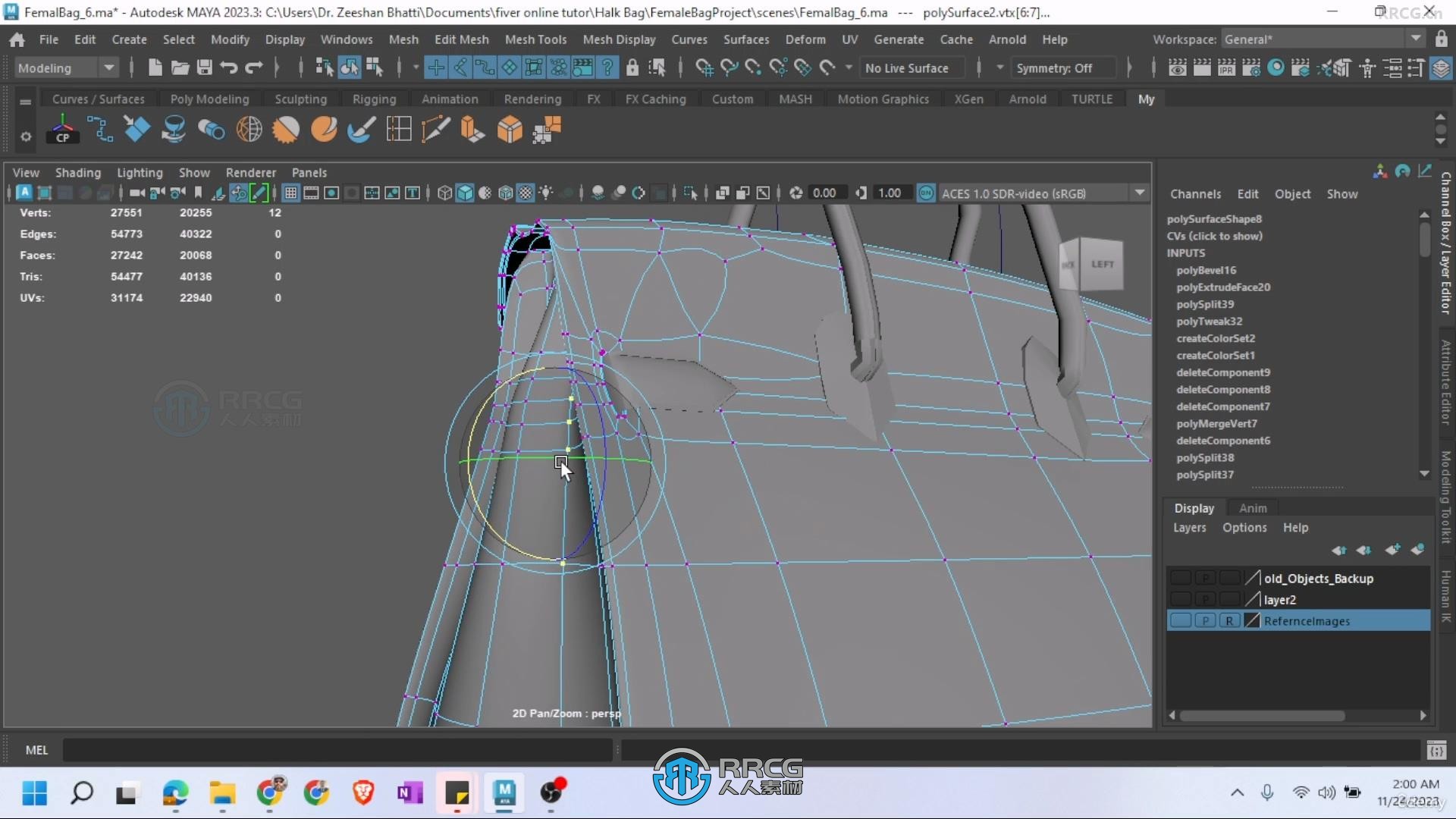Screen dimensions: 1456x819
Task: Open the Mesh Tools menu
Action: (x=535, y=39)
